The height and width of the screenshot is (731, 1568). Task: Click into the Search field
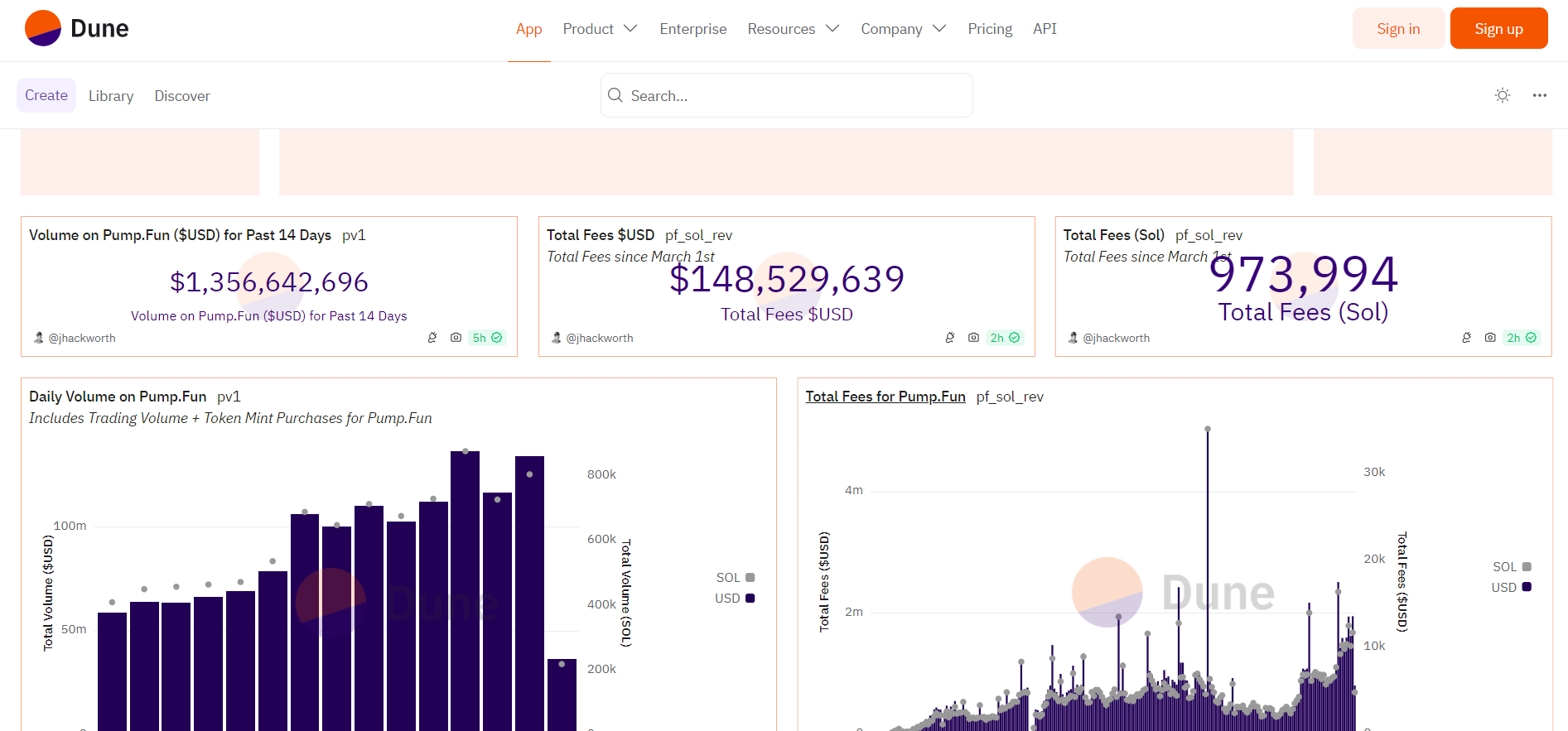coord(786,95)
